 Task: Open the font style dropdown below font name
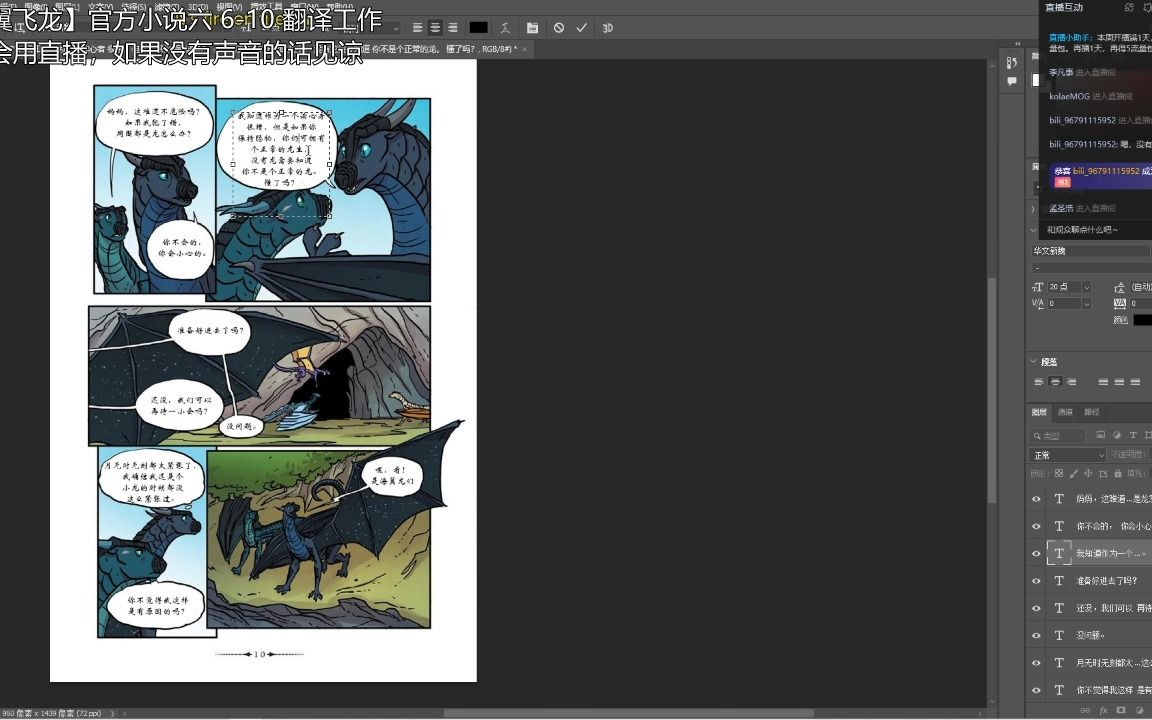click(x=1091, y=267)
